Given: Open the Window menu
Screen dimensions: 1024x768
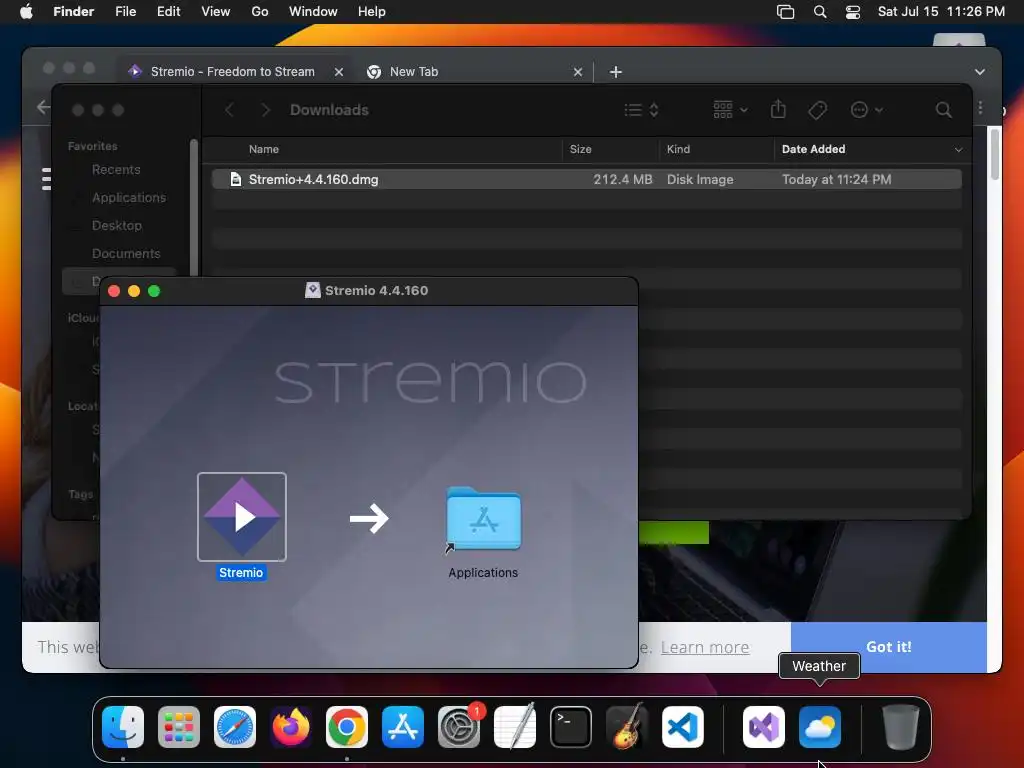Looking at the screenshot, I should tap(313, 12).
